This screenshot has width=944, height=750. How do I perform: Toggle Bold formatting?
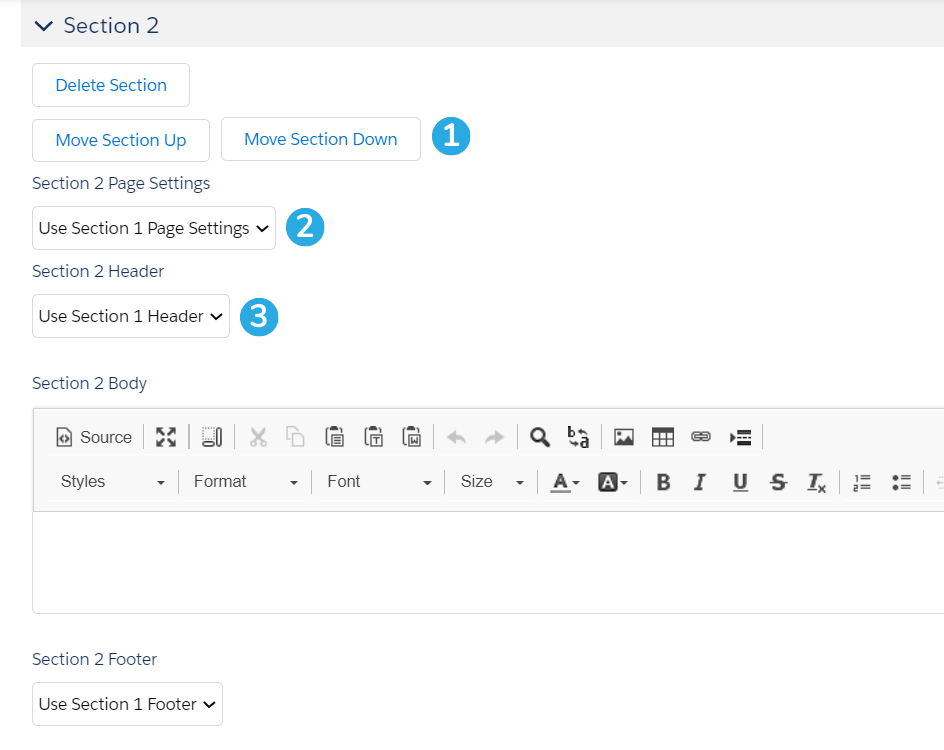[663, 482]
